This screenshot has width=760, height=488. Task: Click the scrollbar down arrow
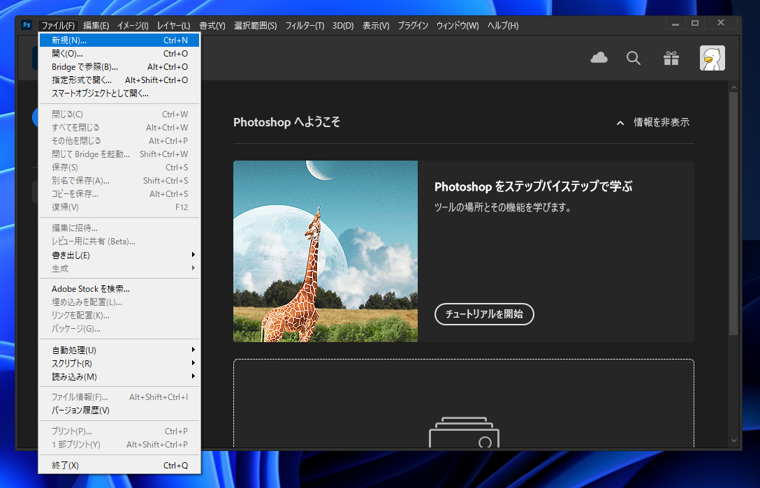coord(733,441)
